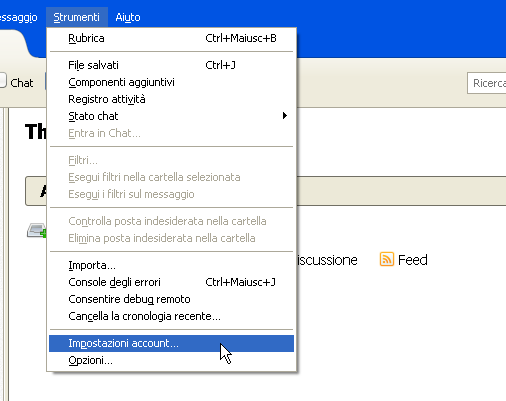Click the Chat toolbar button
Viewport: 506px width, 401px height.
point(17,82)
